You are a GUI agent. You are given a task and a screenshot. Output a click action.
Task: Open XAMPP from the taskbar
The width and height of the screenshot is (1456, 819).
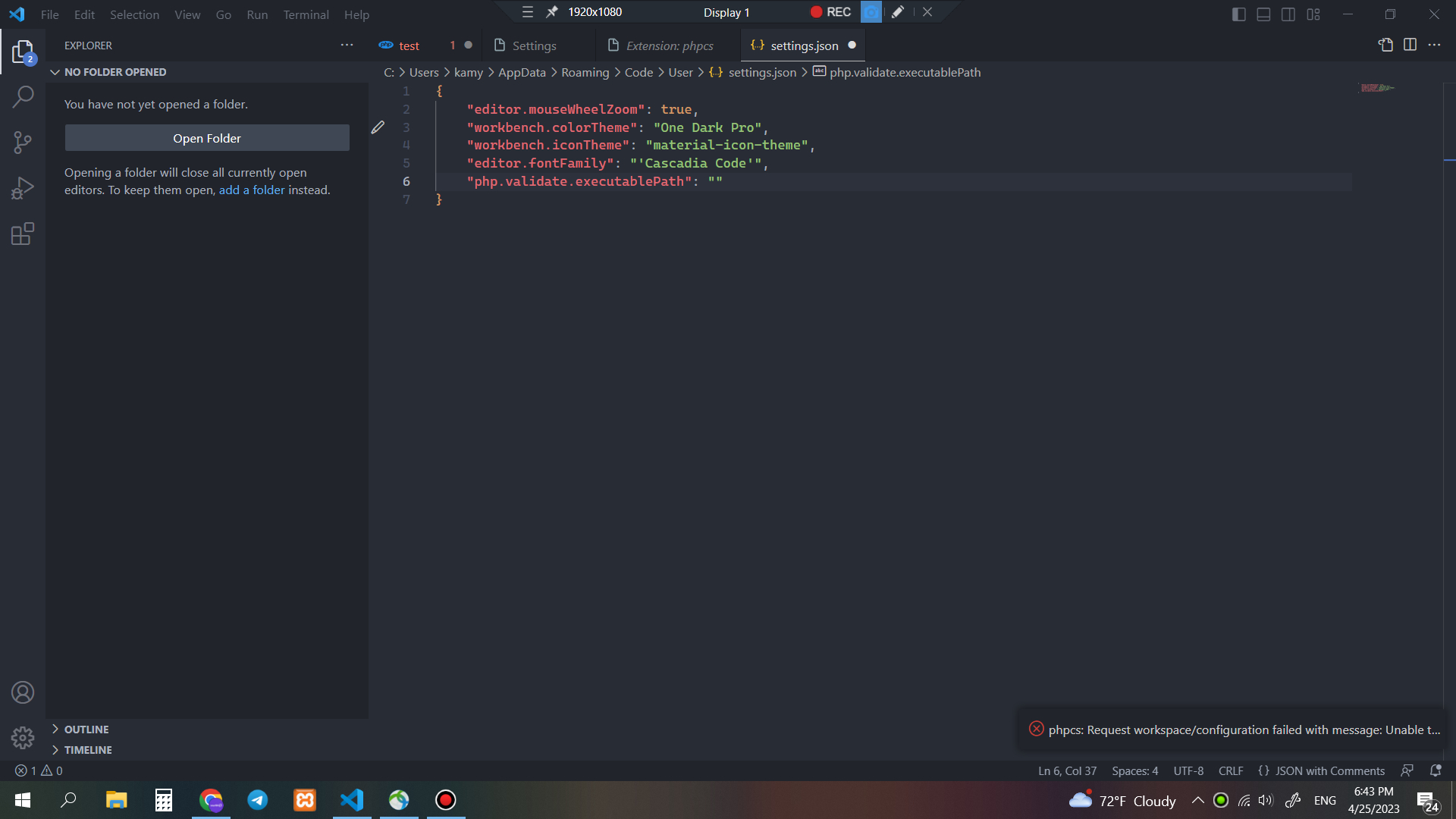305,800
